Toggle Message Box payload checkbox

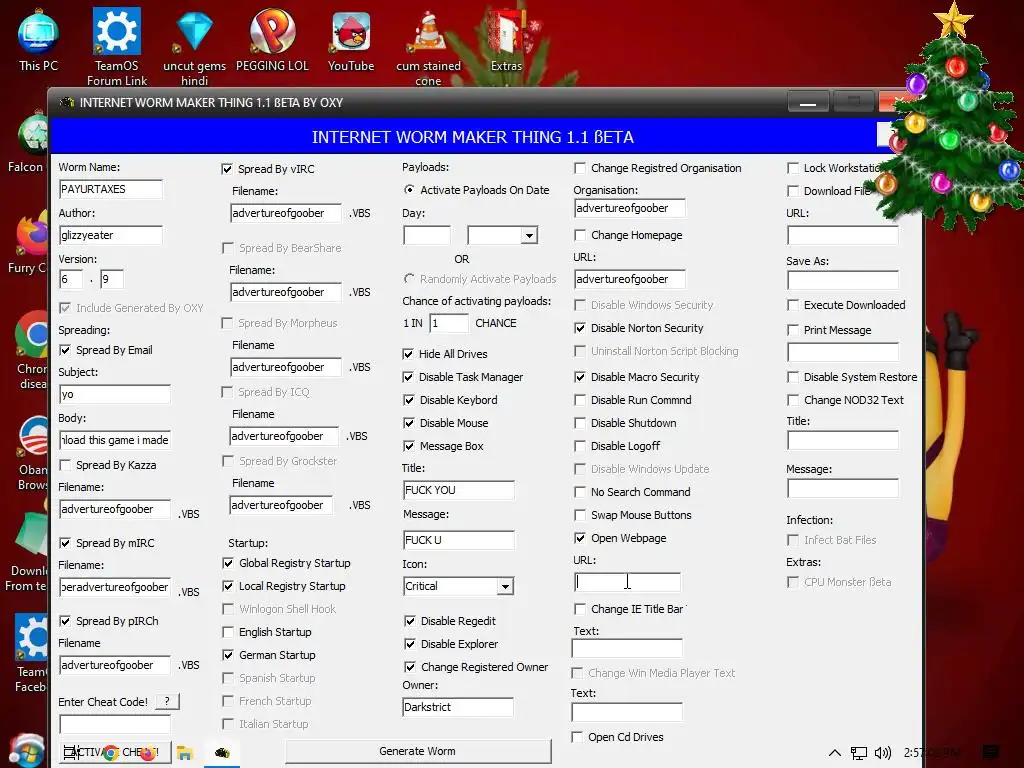(409, 446)
